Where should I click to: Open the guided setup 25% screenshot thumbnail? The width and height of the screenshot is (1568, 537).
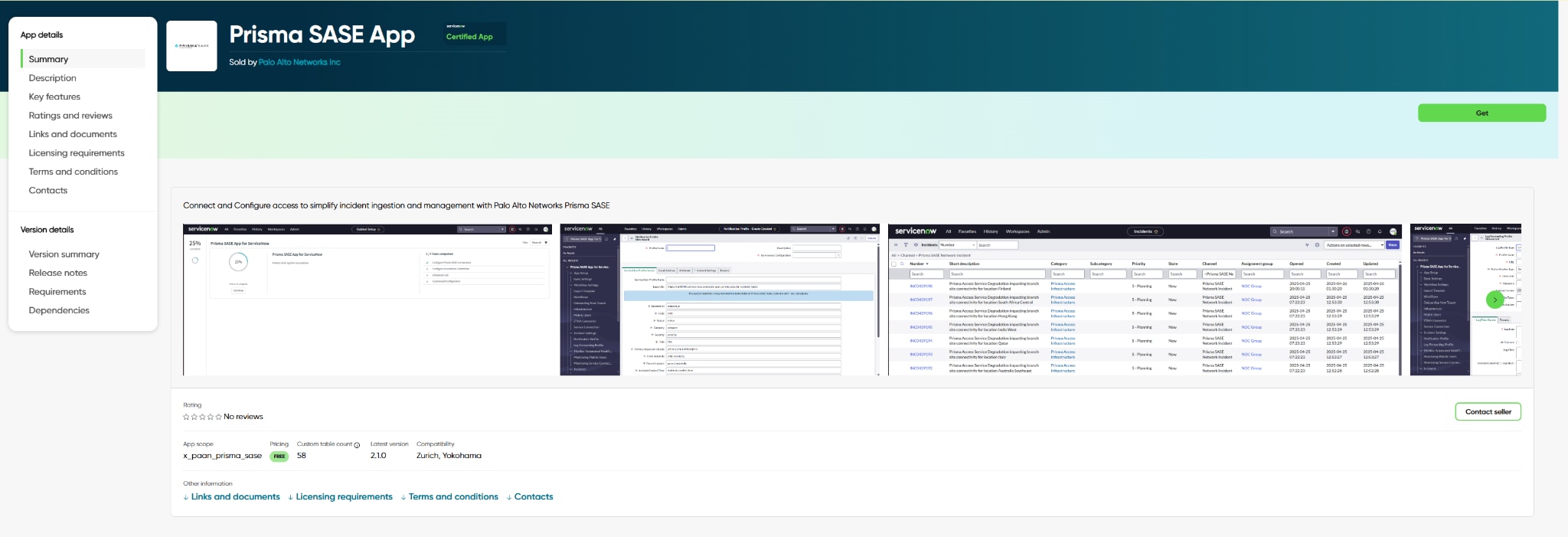coord(367,300)
